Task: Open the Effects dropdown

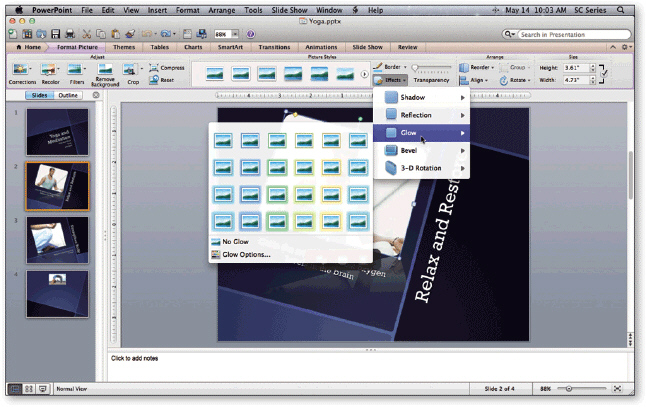Action: (x=390, y=80)
